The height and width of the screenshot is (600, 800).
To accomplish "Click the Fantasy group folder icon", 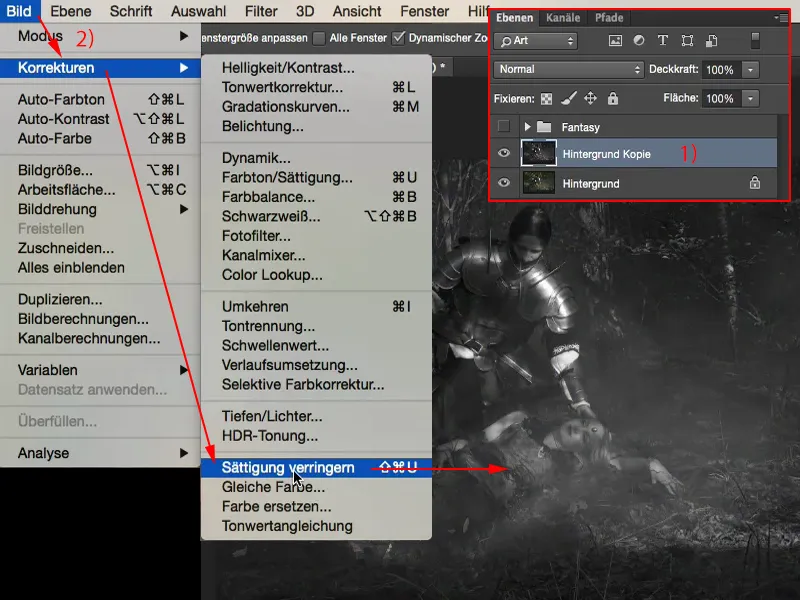I will click(544, 127).
